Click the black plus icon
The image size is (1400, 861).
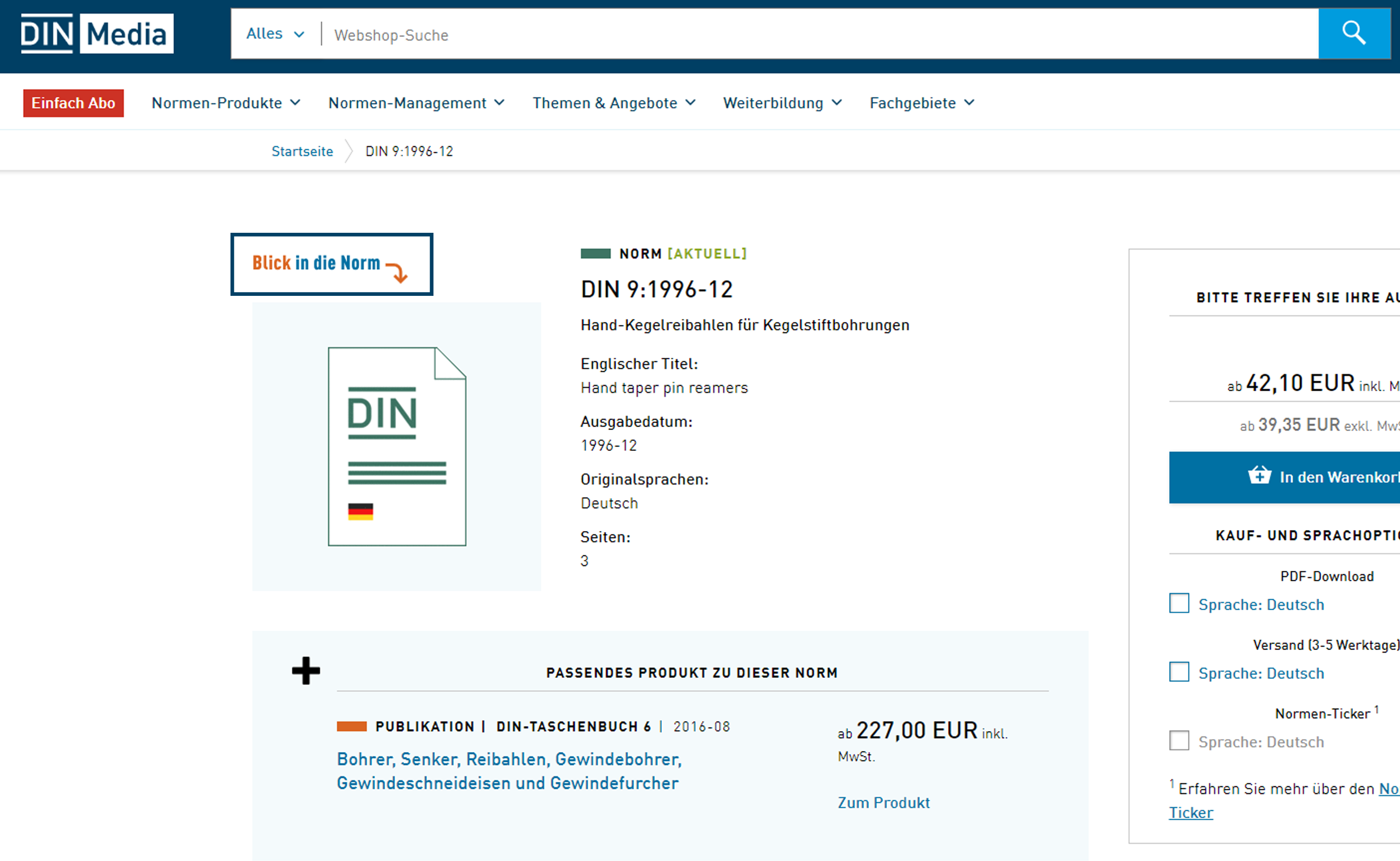[x=306, y=671]
